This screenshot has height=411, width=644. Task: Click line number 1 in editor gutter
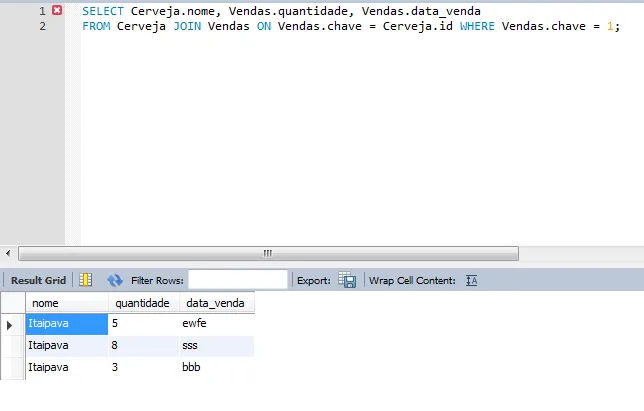pyautogui.click(x=42, y=11)
